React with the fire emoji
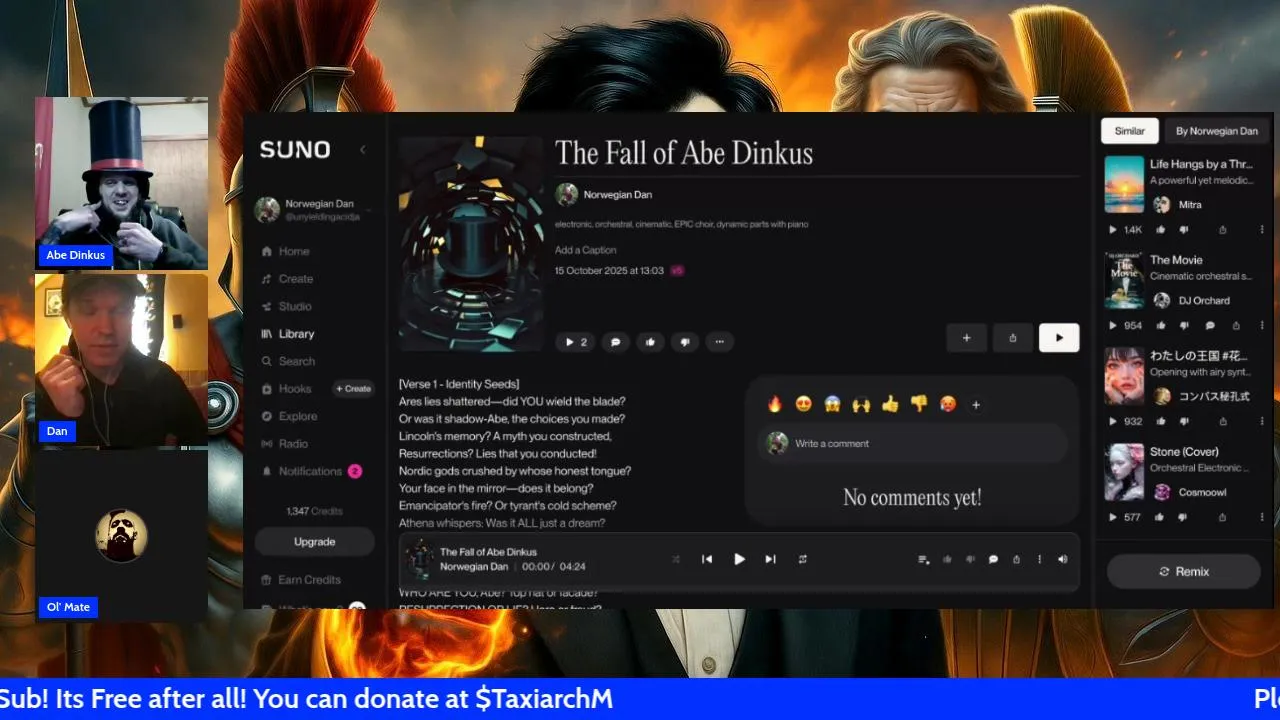The width and height of the screenshot is (1280, 720). [774, 404]
